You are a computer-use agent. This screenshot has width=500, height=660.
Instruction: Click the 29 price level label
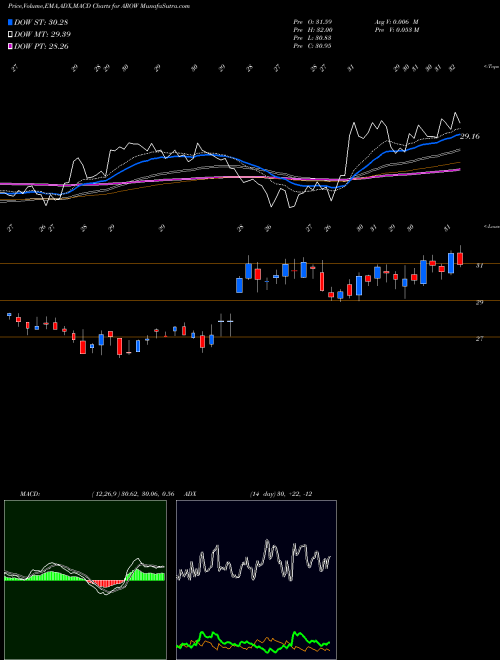coord(479,302)
